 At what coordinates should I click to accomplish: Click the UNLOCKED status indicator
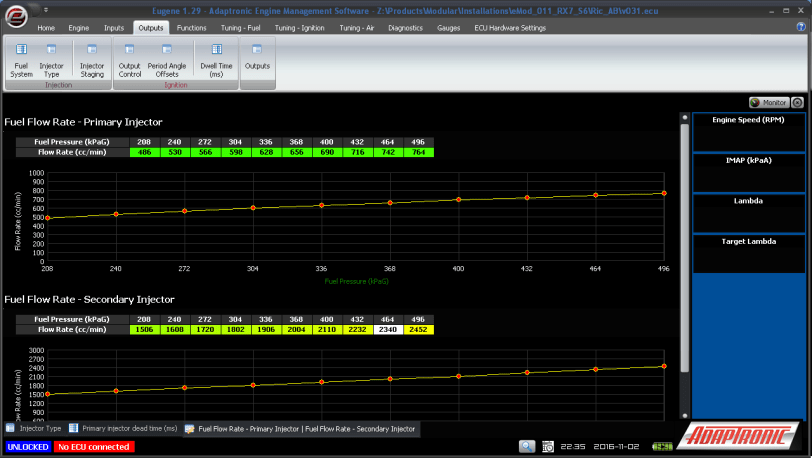click(27, 447)
